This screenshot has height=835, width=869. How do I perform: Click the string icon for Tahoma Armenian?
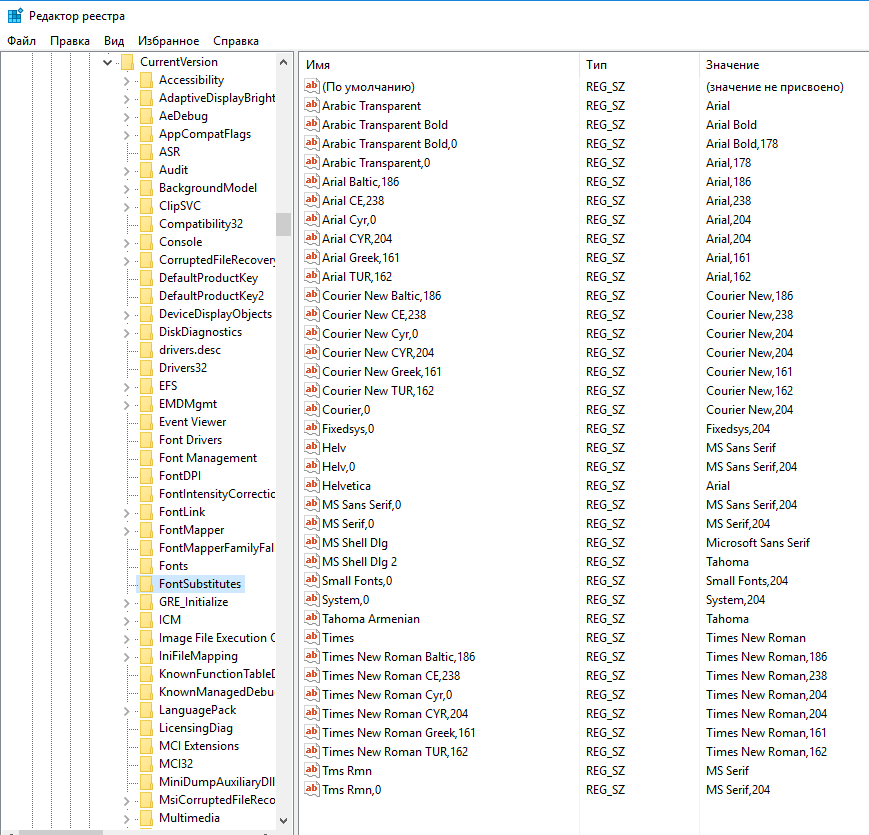click(311, 619)
